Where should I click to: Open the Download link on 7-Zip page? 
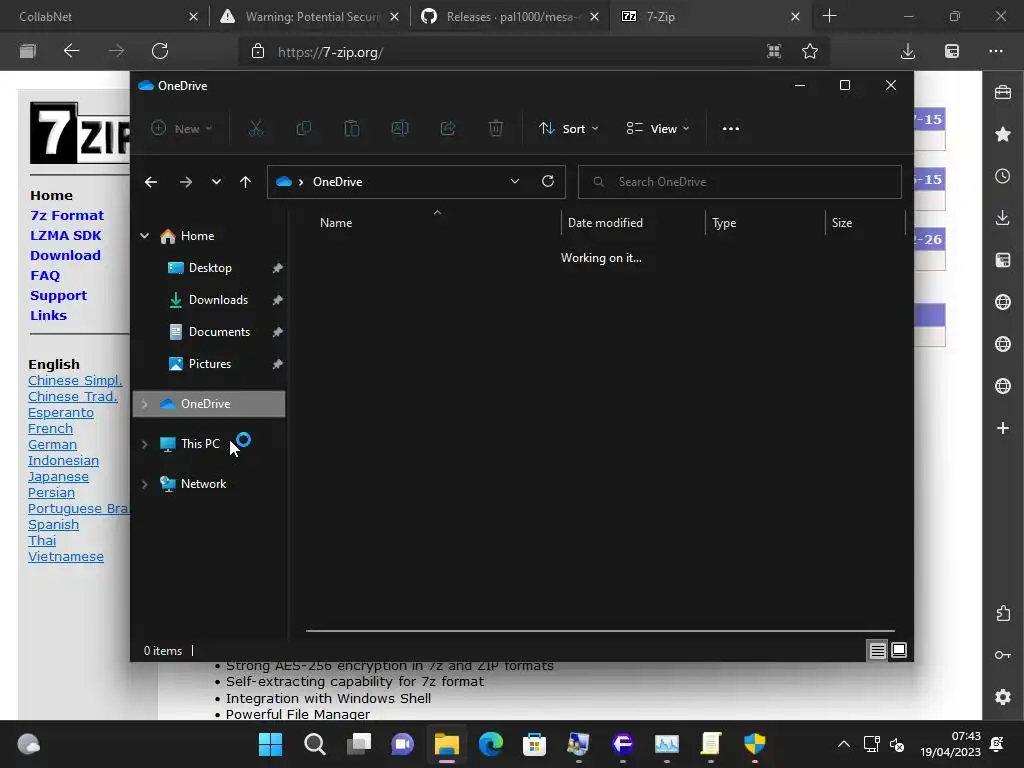65,255
